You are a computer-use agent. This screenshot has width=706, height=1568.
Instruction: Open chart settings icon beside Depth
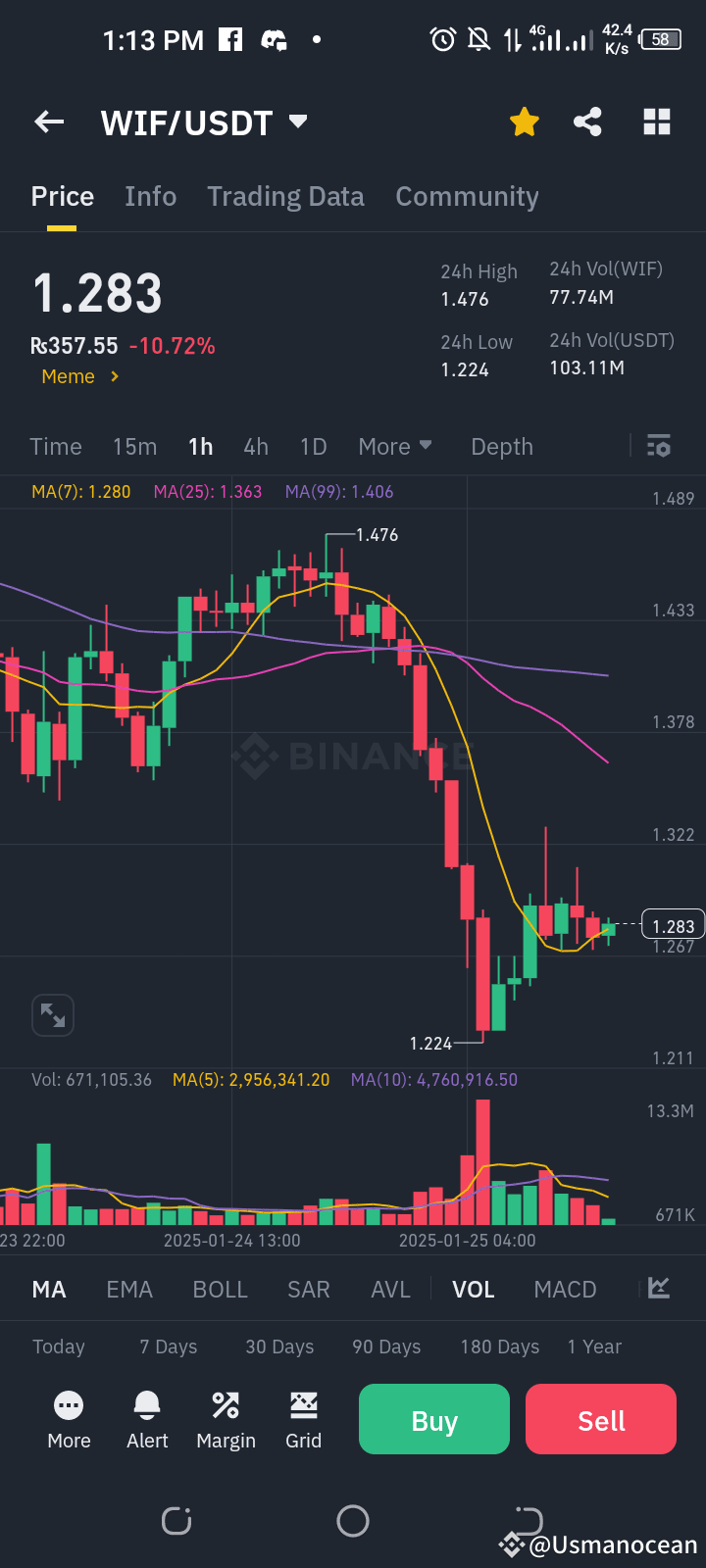[x=659, y=446]
